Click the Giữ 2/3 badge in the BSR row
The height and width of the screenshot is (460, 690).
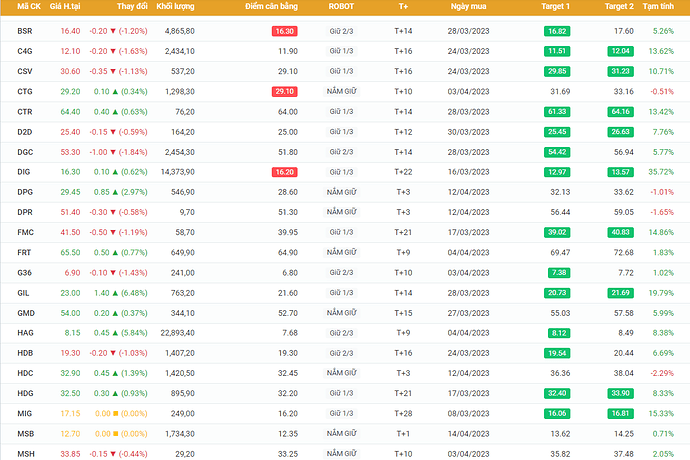click(x=341, y=31)
